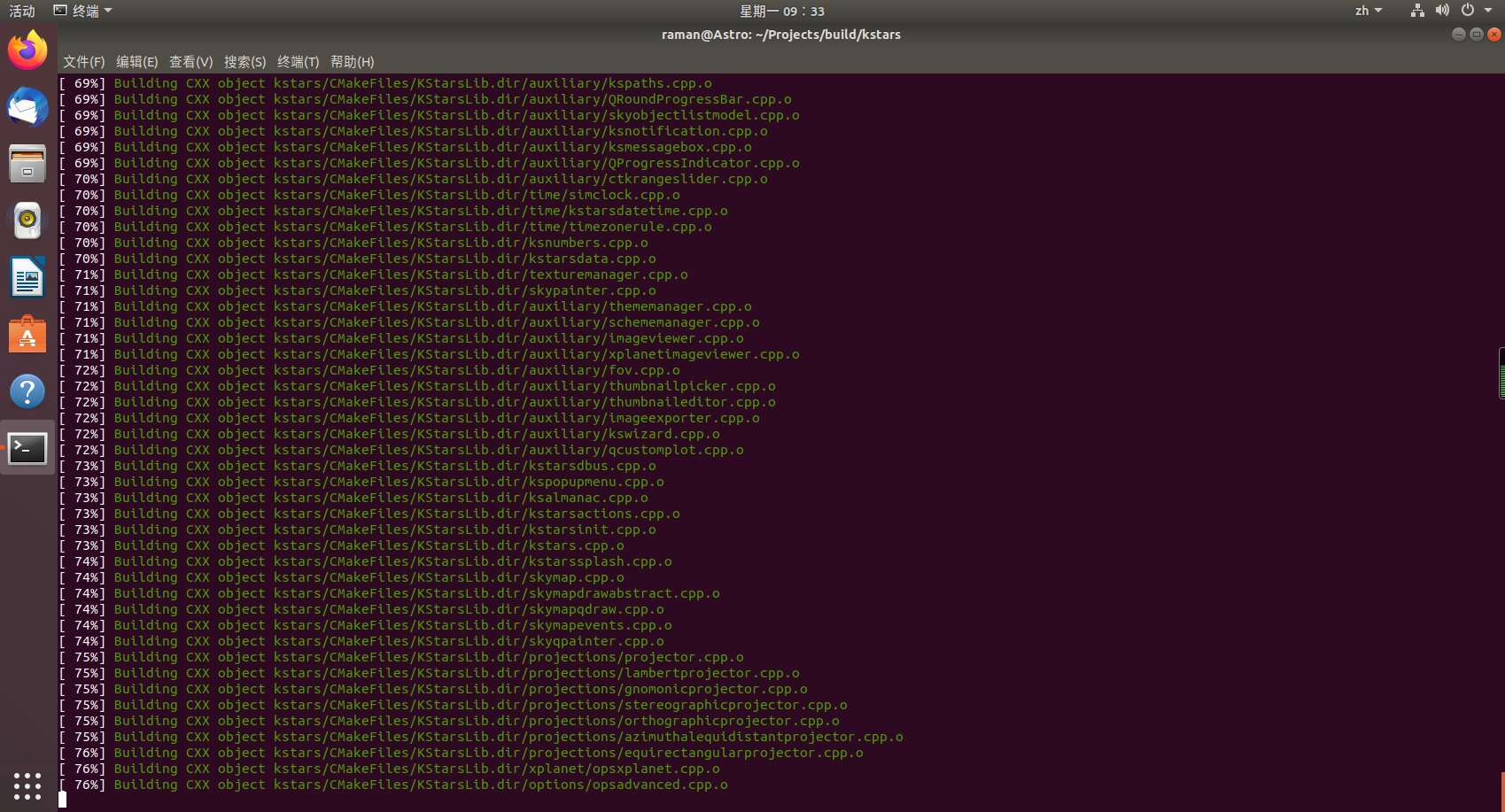The height and width of the screenshot is (812, 1505).
Task: Click line with thumbnailpicker.cpp.o
Action: [x=417, y=386]
